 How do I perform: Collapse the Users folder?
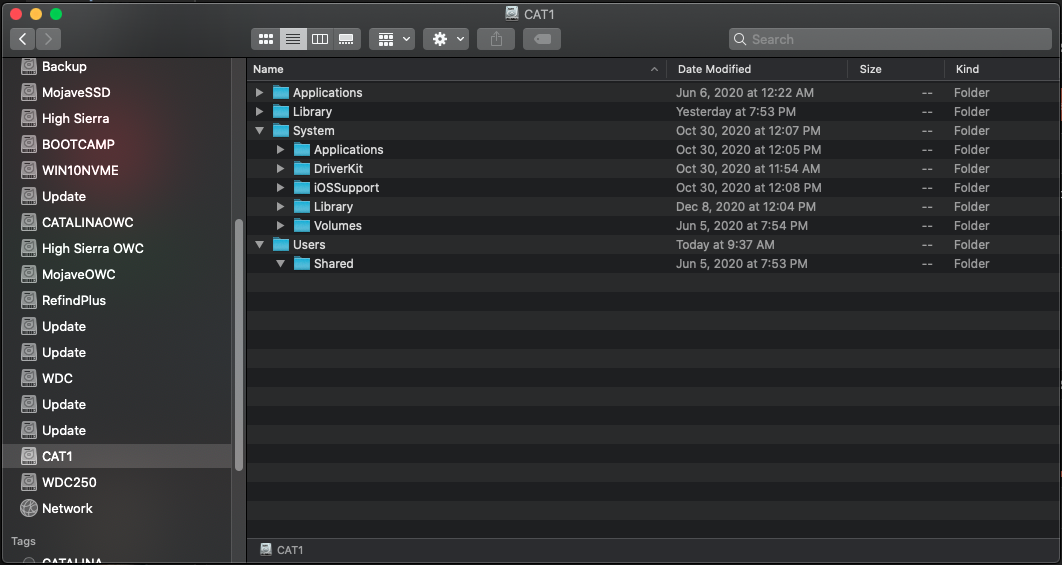tap(259, 244)
